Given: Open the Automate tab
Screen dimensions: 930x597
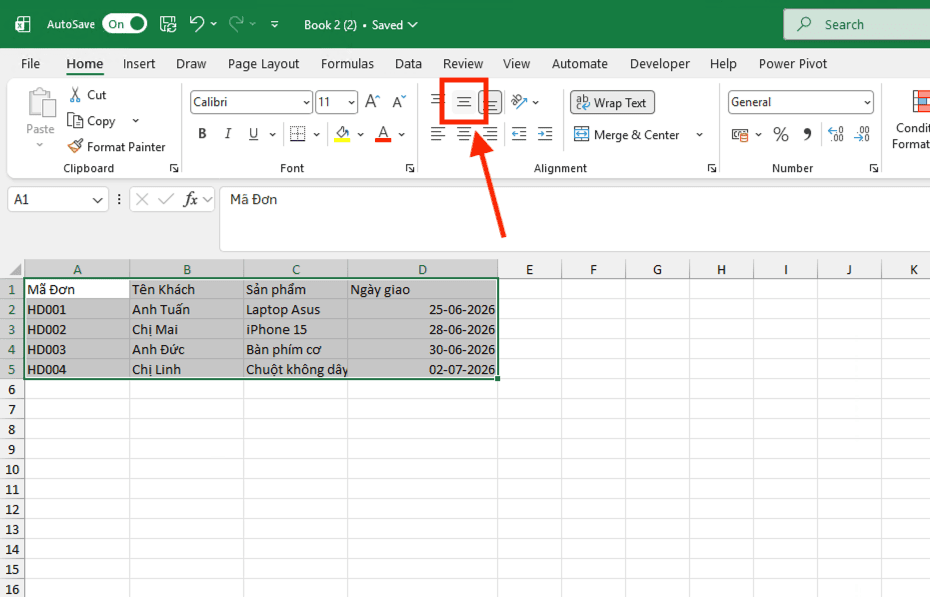Looking at the screenshot, I should 579,63.
